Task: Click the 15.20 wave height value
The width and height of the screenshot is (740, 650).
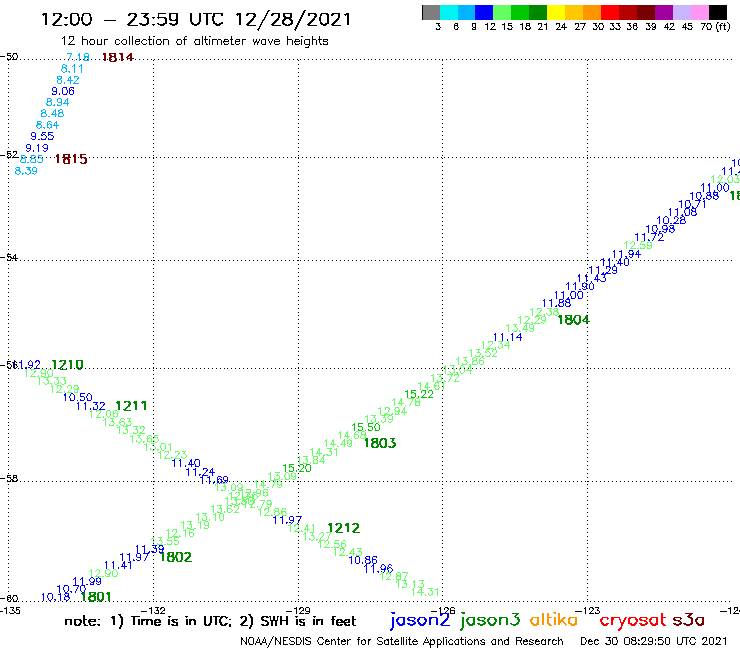Action: coord(297,468)
